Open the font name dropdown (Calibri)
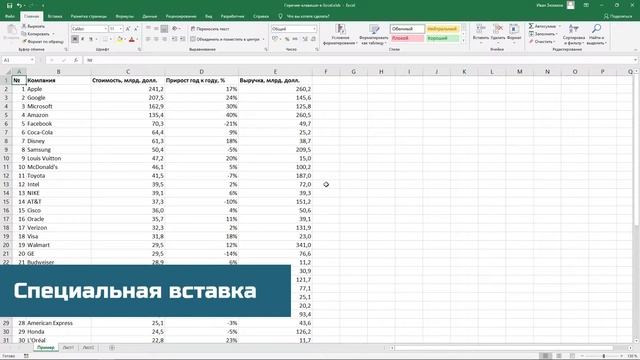The width and height of the screenshot is (640, 360). point(105,29)
